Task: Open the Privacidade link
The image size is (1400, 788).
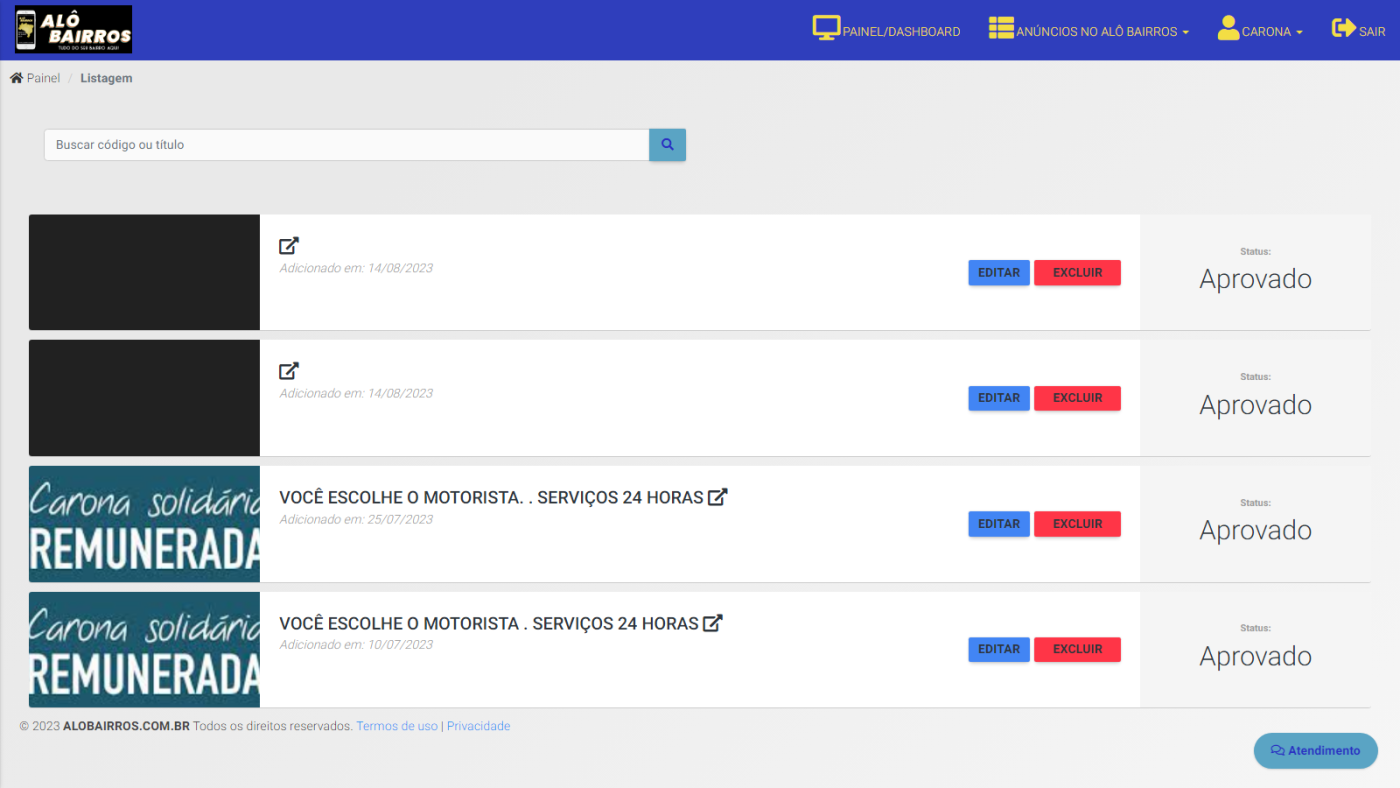Action: point(478,726)
